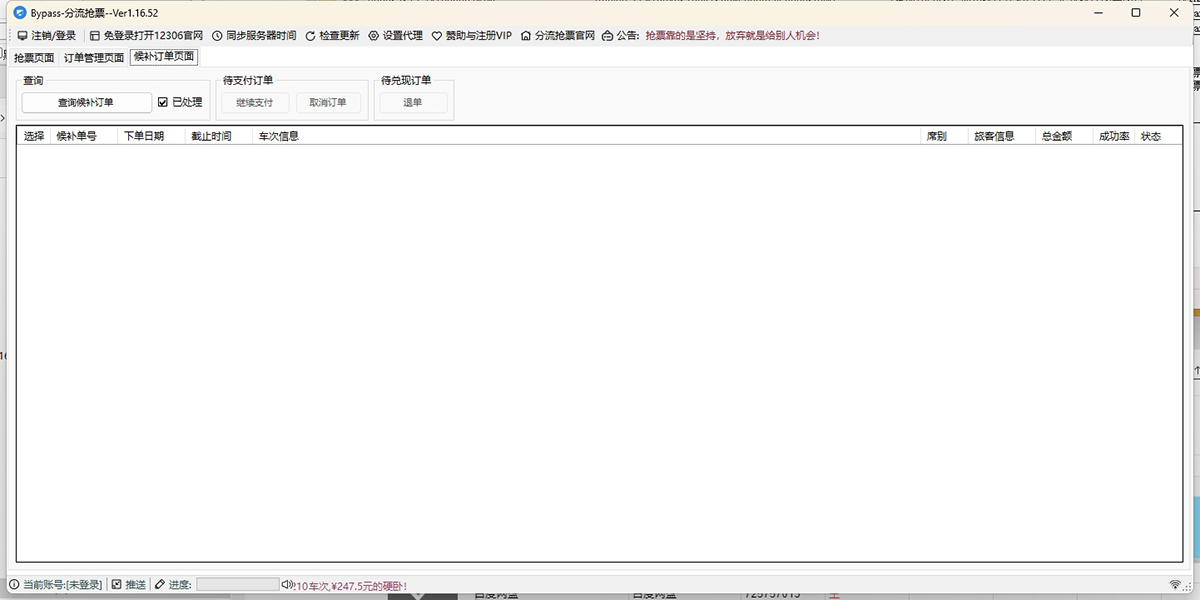Click the 推送 status bar toggle

pos(117,584)
